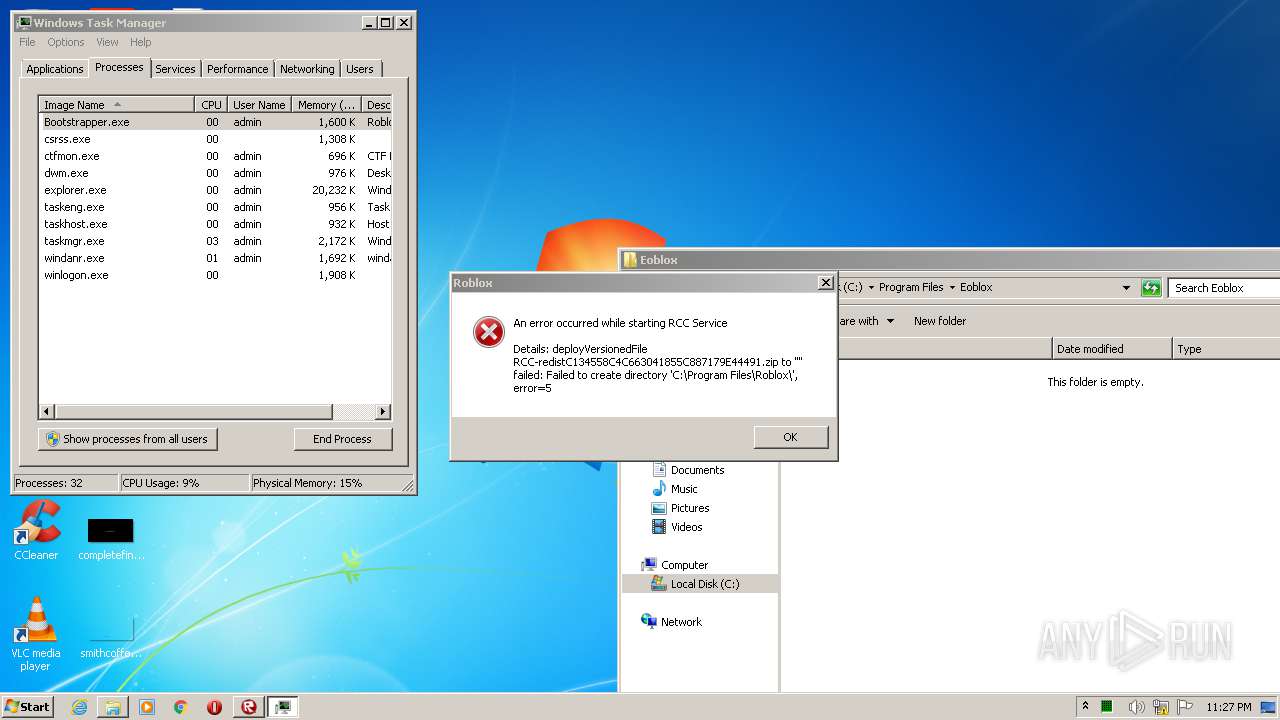Click OK in the Roblox error dialog
The width and height of the screenshot is (1280, 720).
pyautogui.click(x=791, y=437)
